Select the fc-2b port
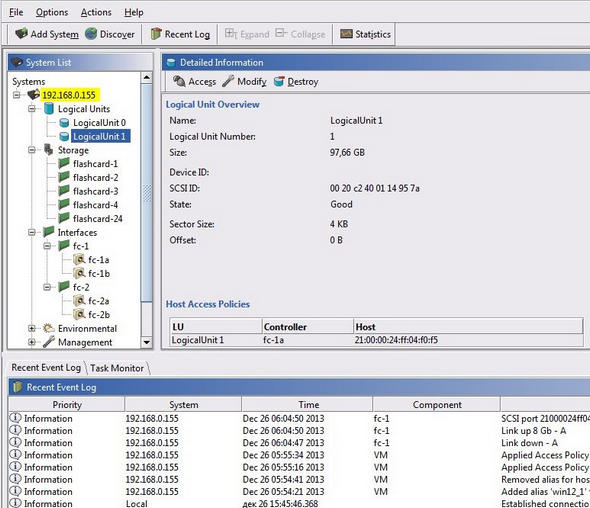The width and height of the screenshot is (590, 508). click(x=99, y=315)
